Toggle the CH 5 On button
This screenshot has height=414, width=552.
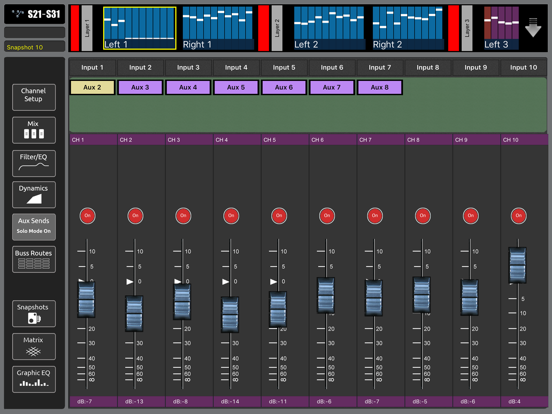[x=279, y=215]
